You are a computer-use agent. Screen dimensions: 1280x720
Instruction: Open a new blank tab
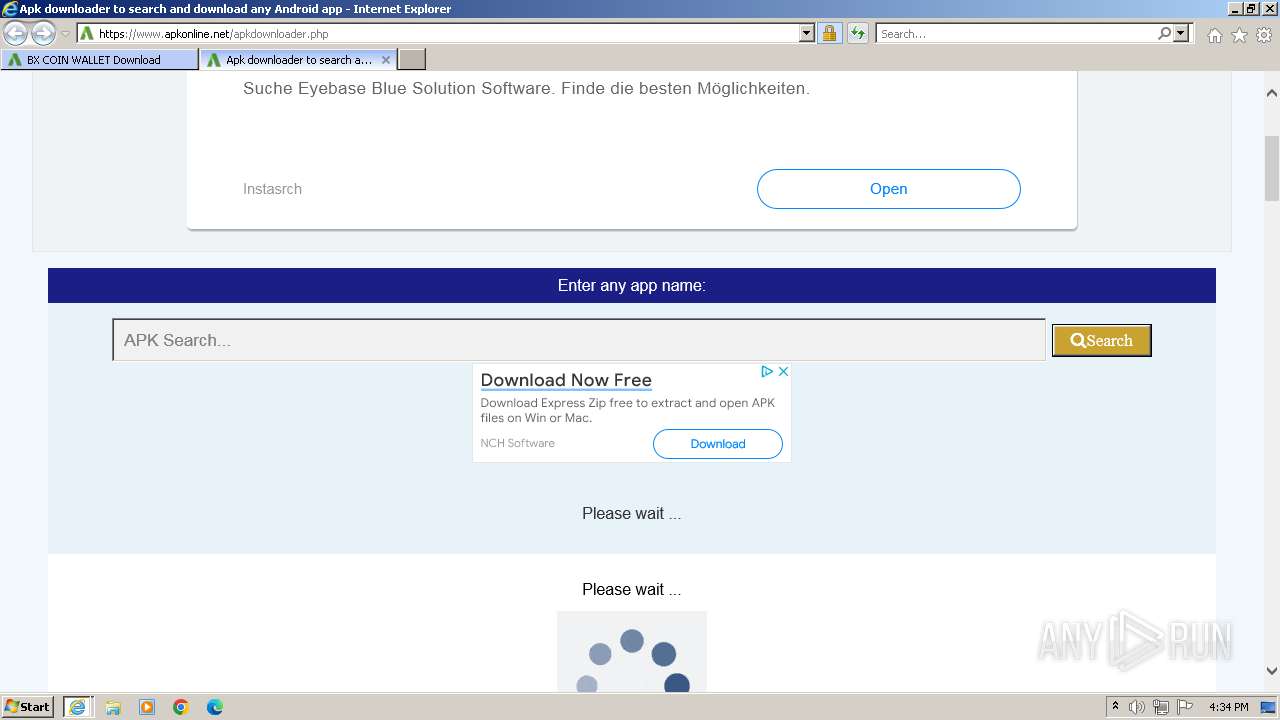[x=412, y=60]
